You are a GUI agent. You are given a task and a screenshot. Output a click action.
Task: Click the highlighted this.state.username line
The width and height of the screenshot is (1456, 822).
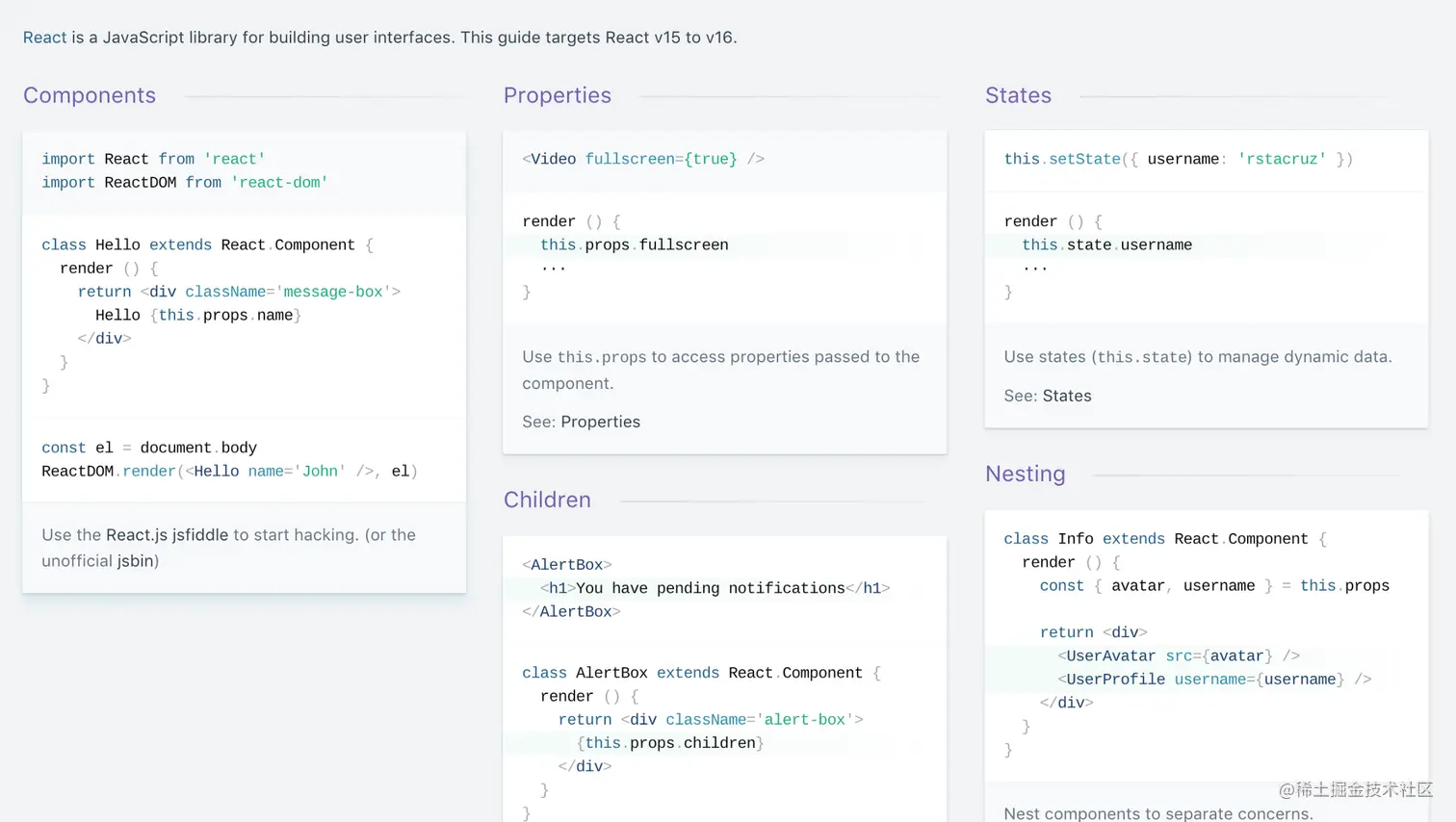tap(1107, 244)
